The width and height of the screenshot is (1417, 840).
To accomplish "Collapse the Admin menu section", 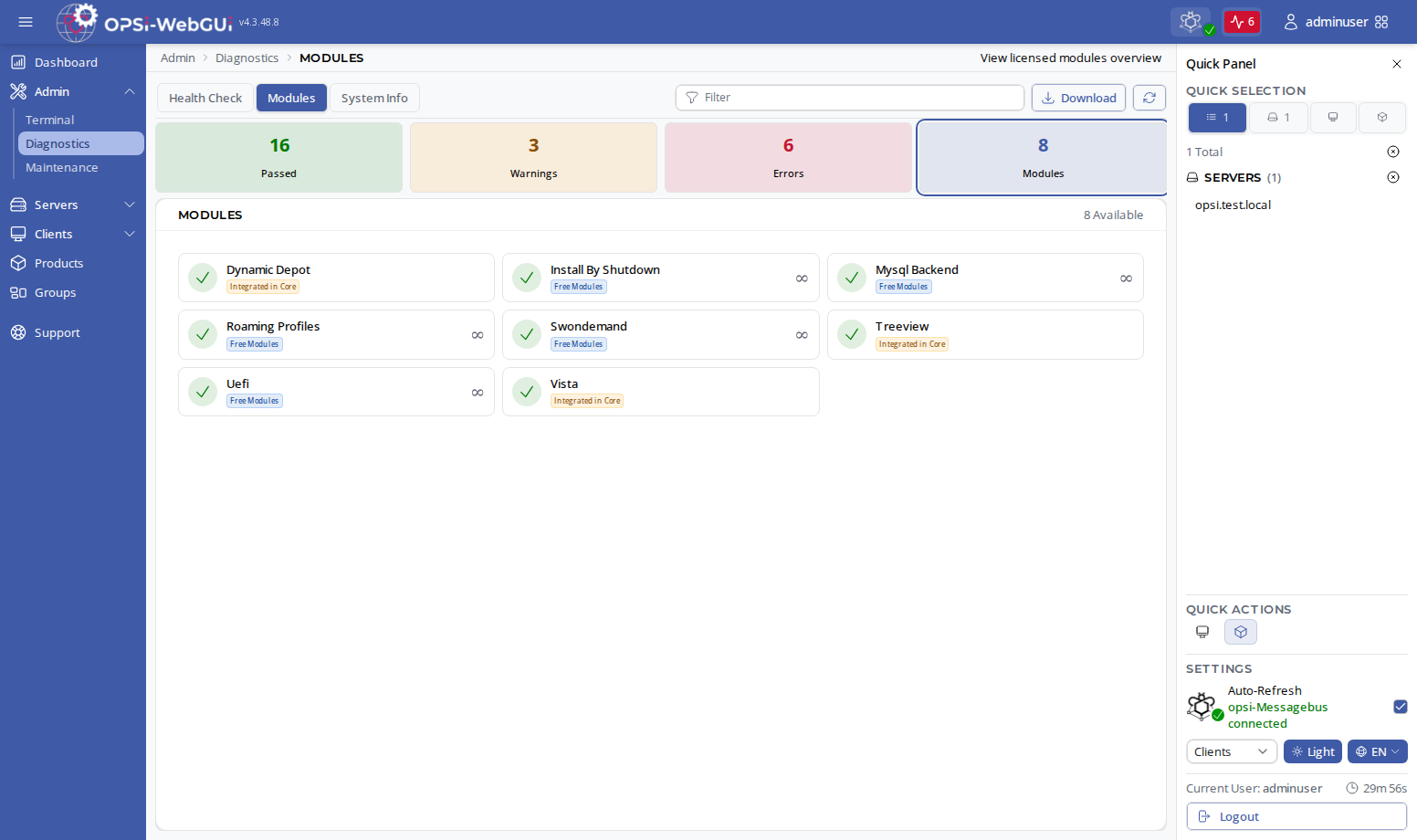I will coord(73,91).
